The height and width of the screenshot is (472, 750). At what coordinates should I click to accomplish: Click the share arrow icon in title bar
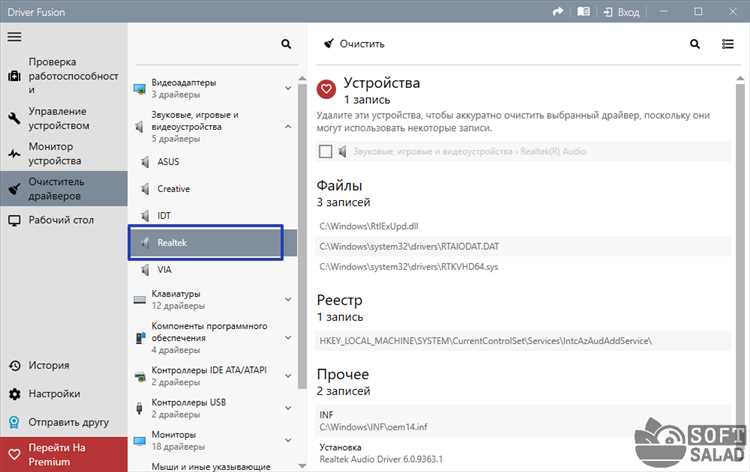pos(558,11)
